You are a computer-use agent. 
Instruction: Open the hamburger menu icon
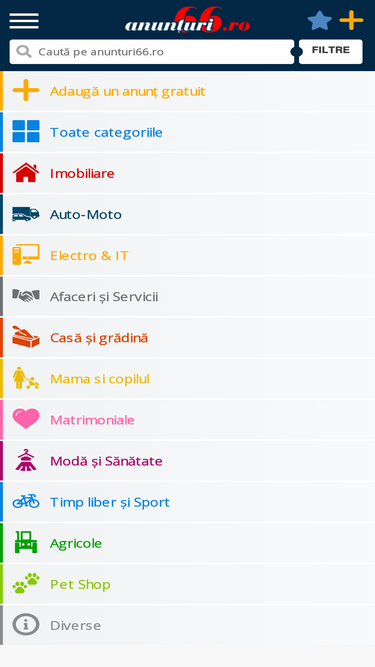pyautogui.click(x=24, y=21)
